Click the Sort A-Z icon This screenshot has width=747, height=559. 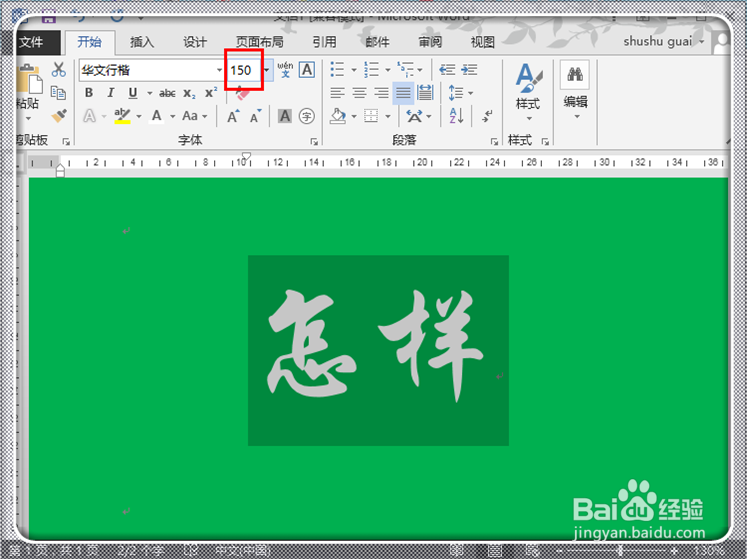tap(456, 116)
